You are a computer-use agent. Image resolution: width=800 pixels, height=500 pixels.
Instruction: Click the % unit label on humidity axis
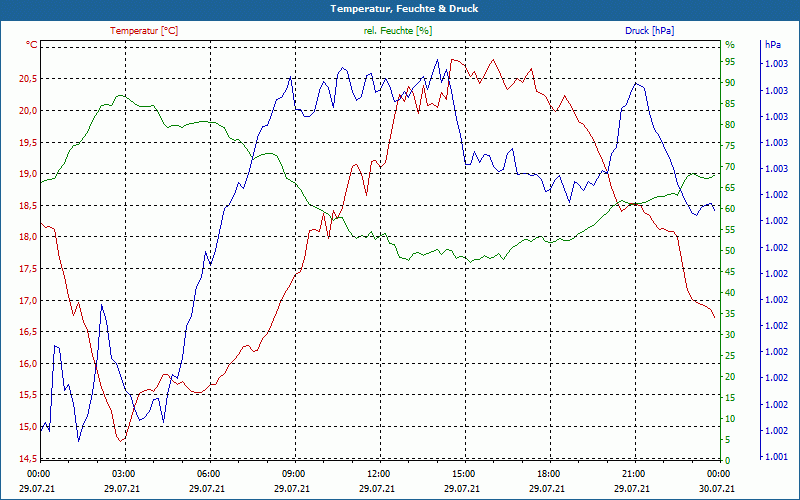[x=730, y=45]
